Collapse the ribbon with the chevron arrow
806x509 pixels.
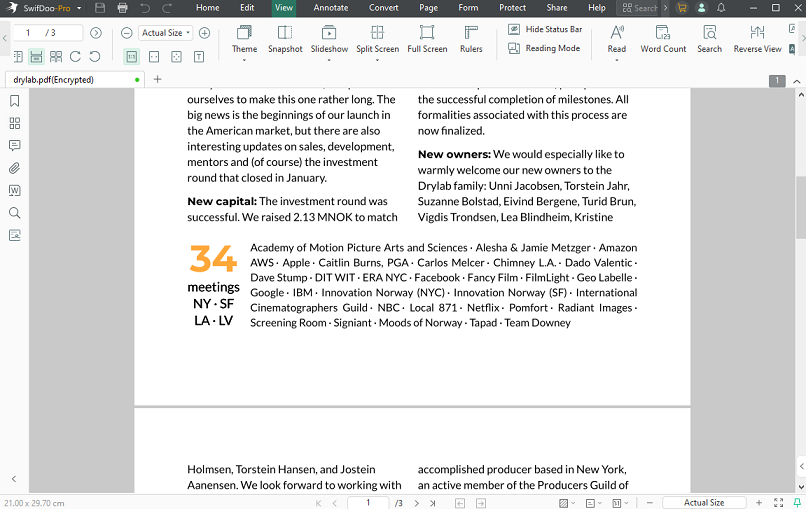point(797,81)
